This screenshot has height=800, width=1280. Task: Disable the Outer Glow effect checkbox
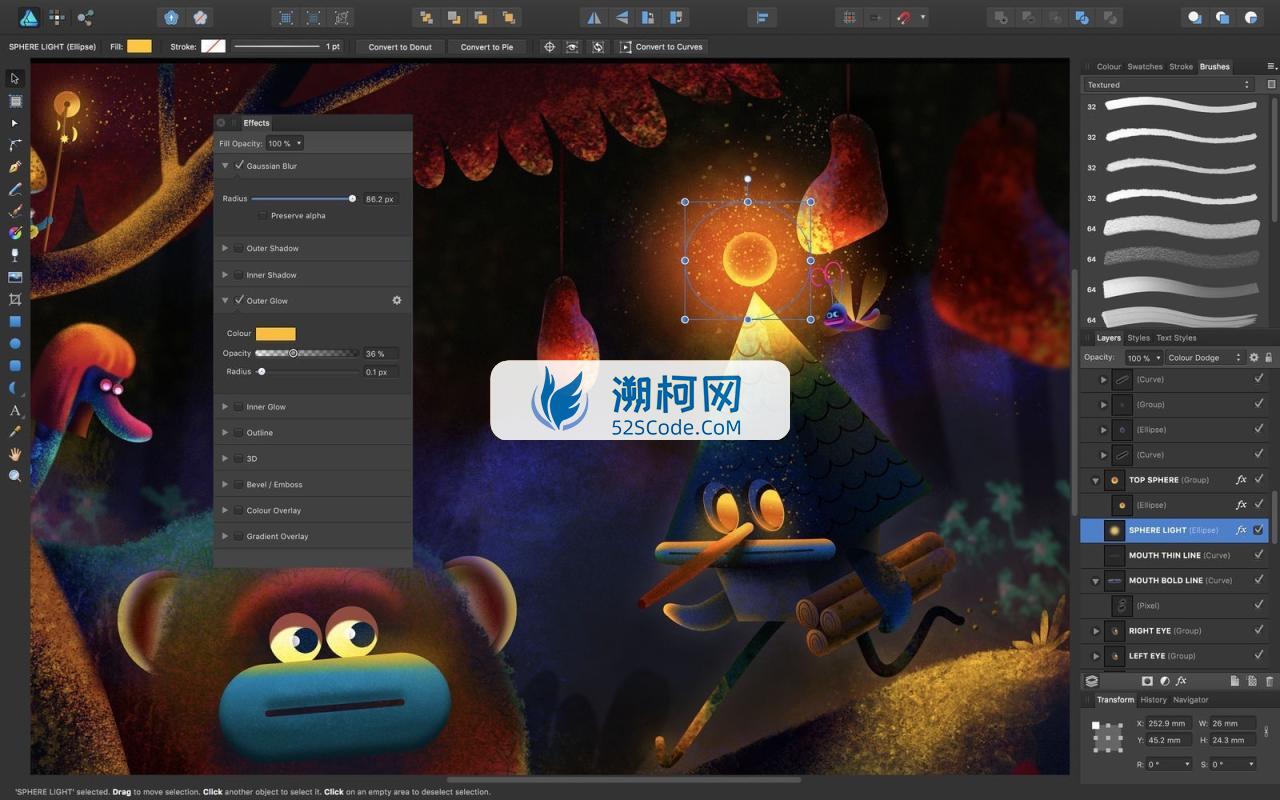click(x=239, y=300)
